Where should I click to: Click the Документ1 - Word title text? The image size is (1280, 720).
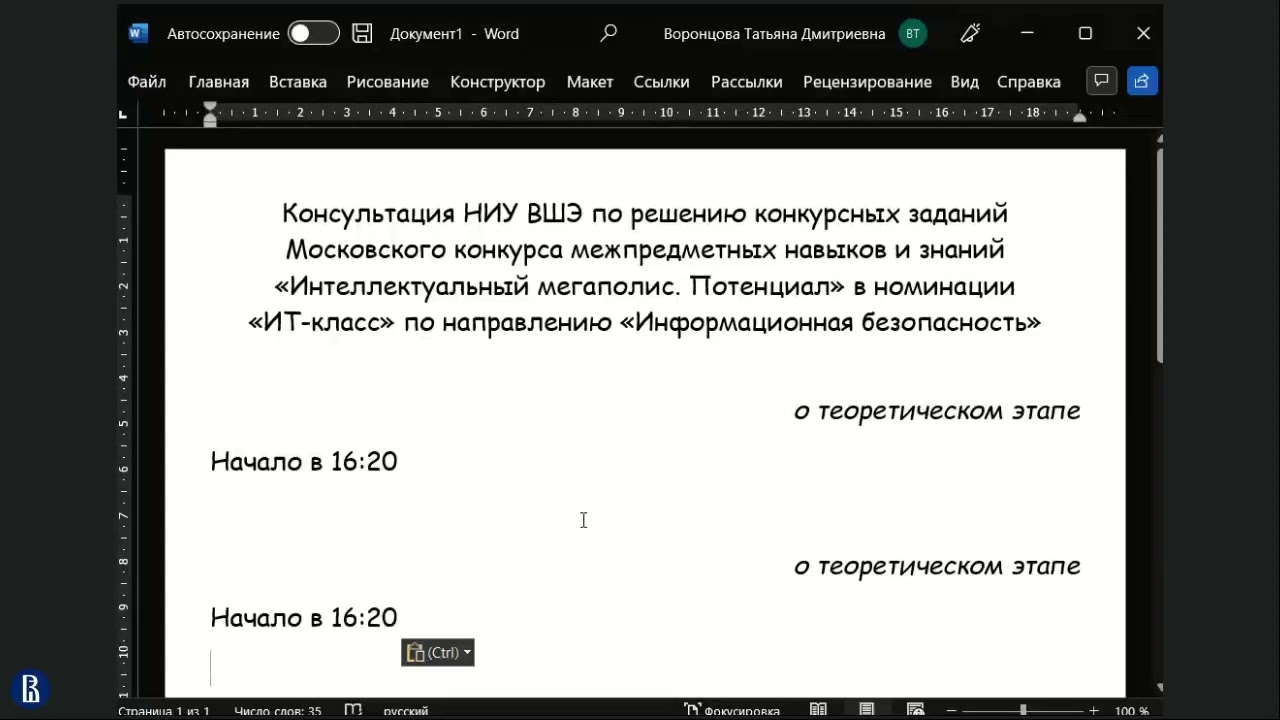coord(454,33)
